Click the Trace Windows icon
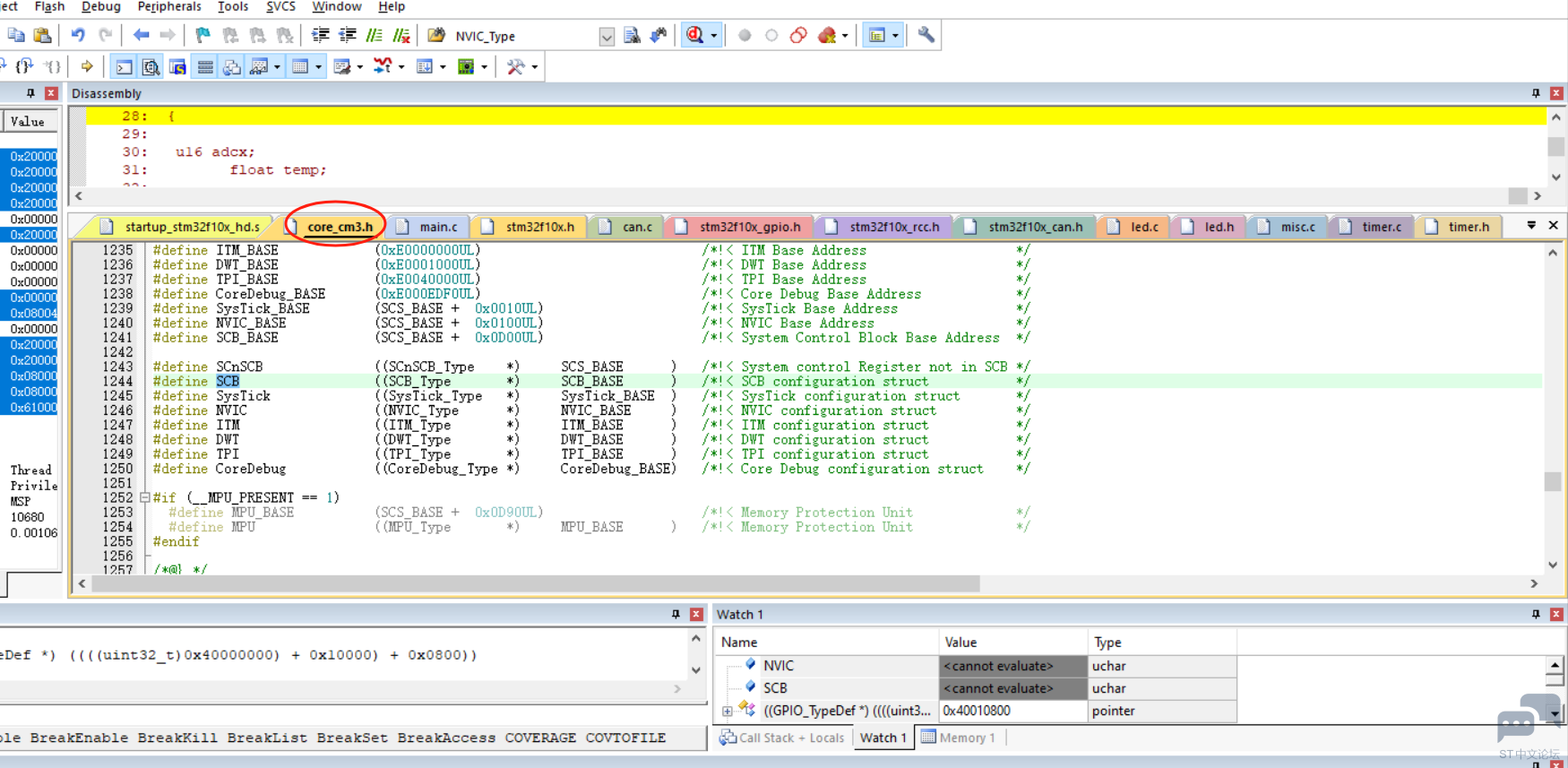 click(425, 66)
